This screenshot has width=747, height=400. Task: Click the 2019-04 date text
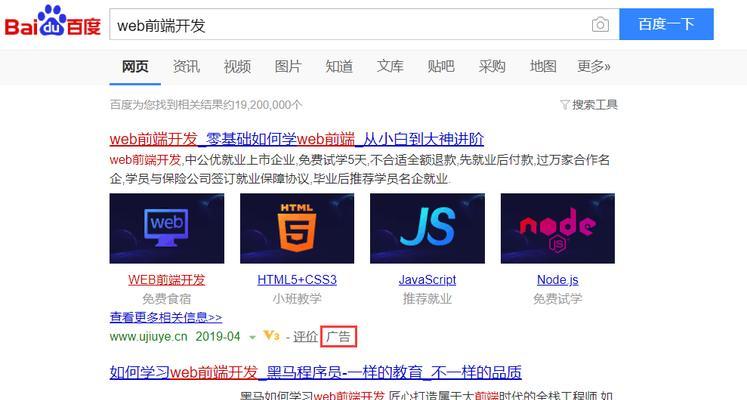coord(218,337)
